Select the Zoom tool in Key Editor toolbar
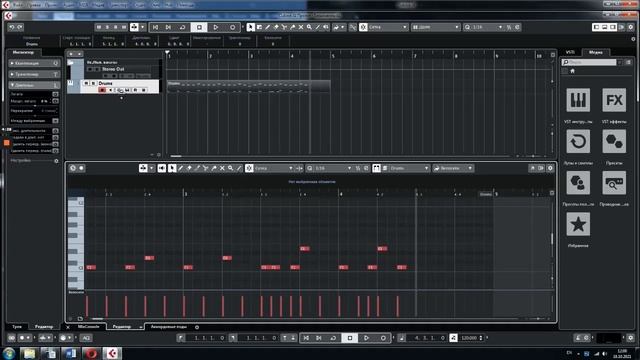 coord(231,168)
